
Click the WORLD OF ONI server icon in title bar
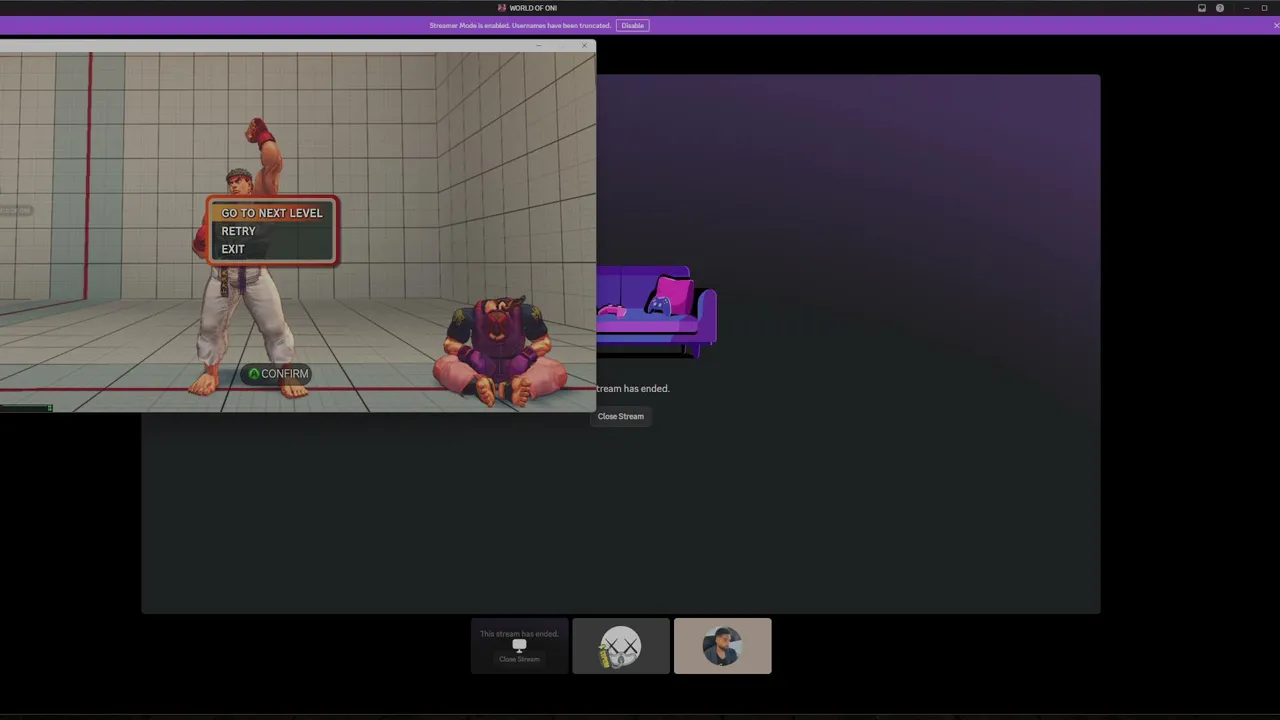[x=502, y=8]
